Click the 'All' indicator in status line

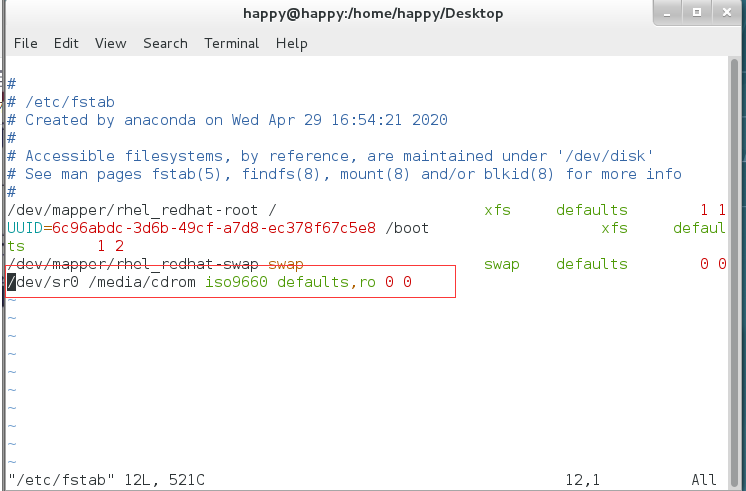pyautogui.click(x=704, y=480)
